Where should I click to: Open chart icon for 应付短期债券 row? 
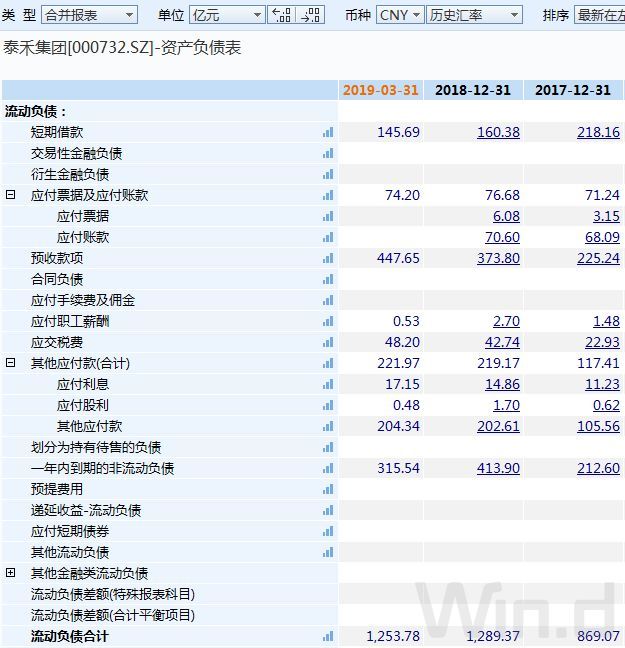pyautogui.click(x=328, y=531)
